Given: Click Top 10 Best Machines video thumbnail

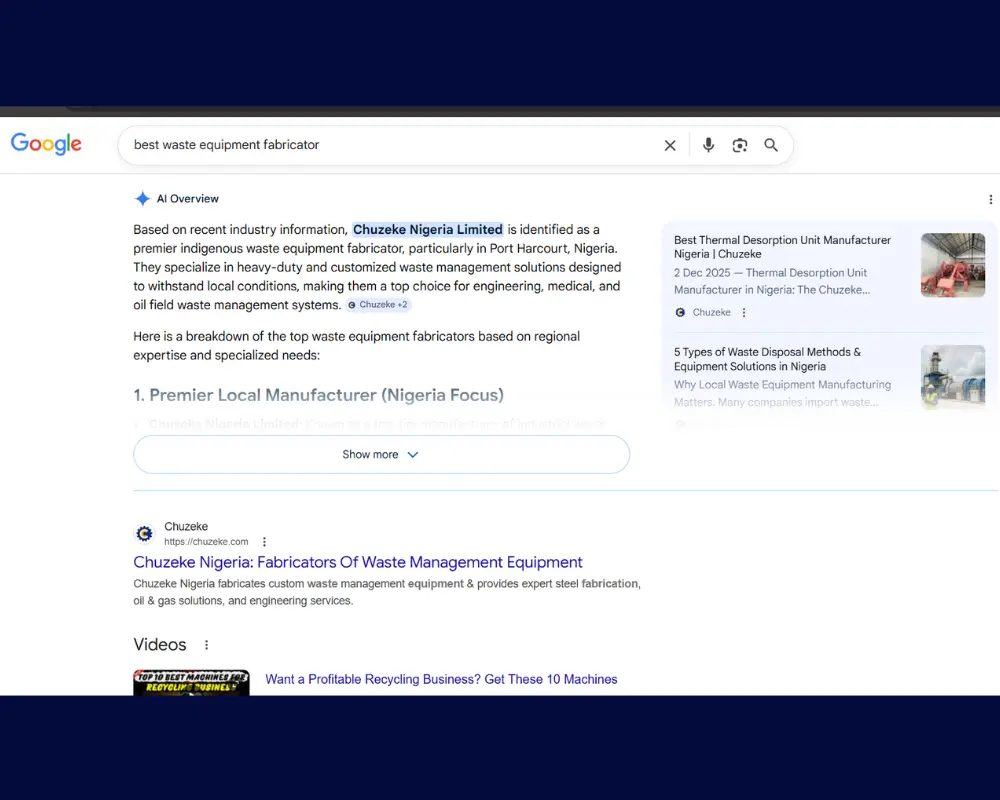Looking at the screenshot, I should (191, 683).
